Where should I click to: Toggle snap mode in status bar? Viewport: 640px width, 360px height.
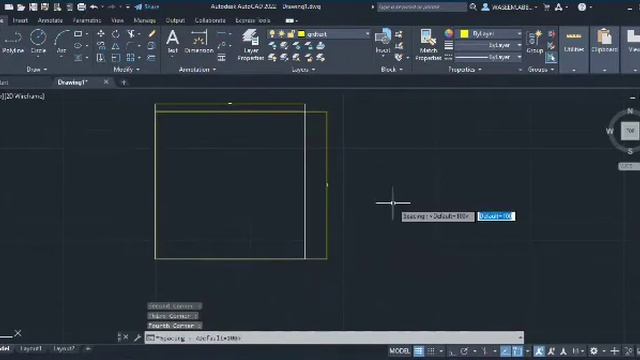point(431,351)
